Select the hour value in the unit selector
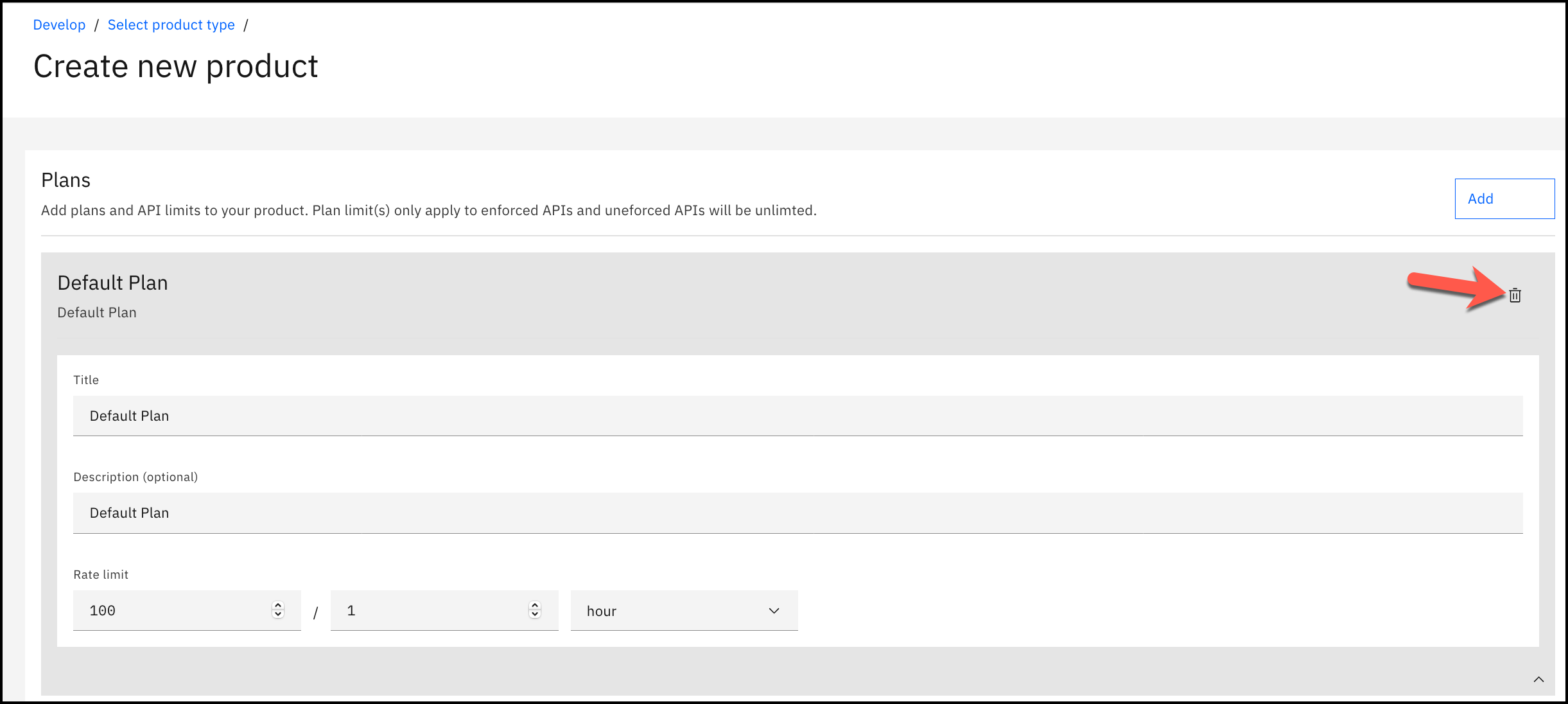1568x704 pixels. point(602,610)
